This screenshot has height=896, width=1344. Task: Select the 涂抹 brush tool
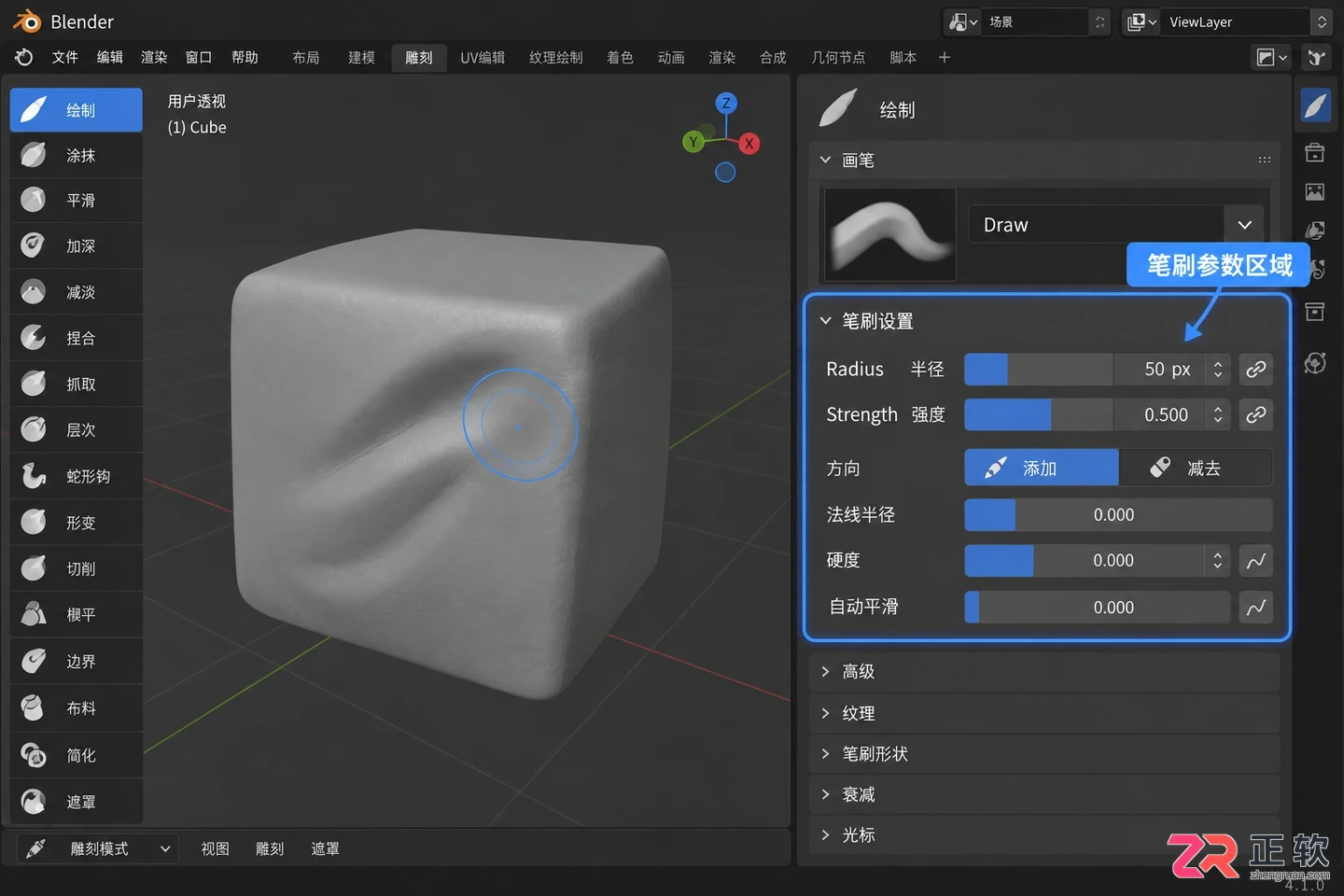[x=76, y=155]
